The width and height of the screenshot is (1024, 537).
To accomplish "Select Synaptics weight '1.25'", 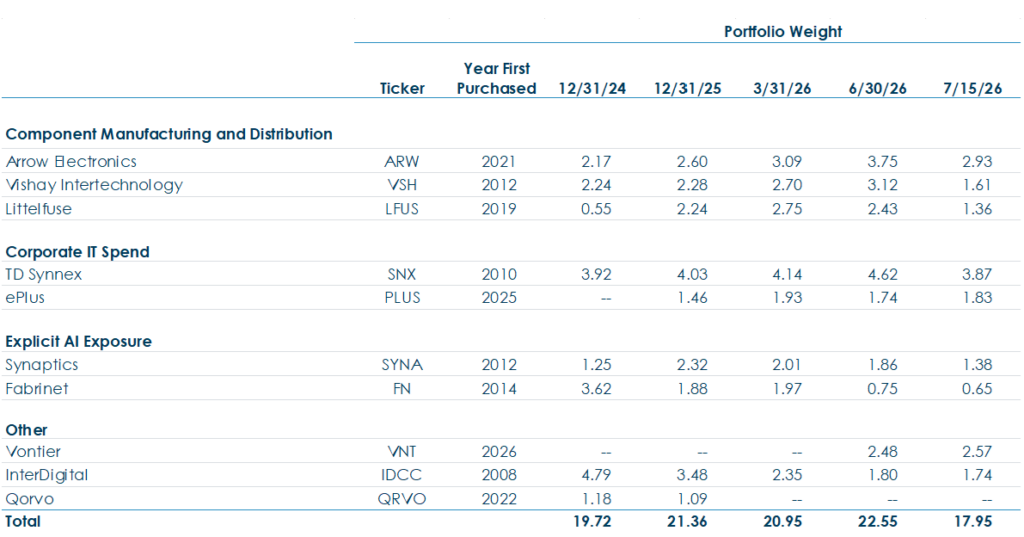I will pyautogui.click(x=596, y=365).
